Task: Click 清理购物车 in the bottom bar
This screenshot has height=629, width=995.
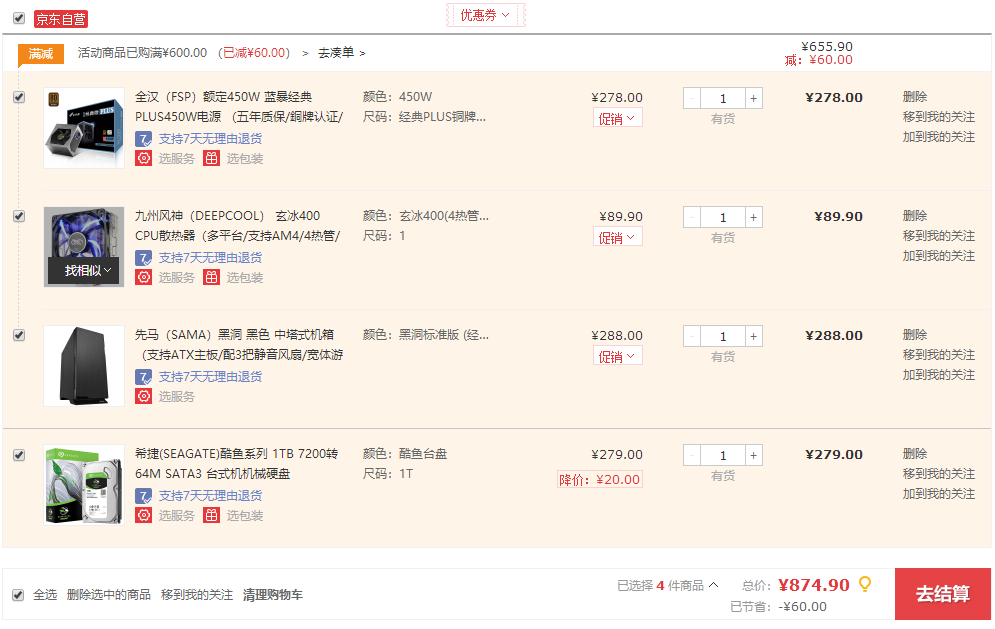Action: pos(273,595)
